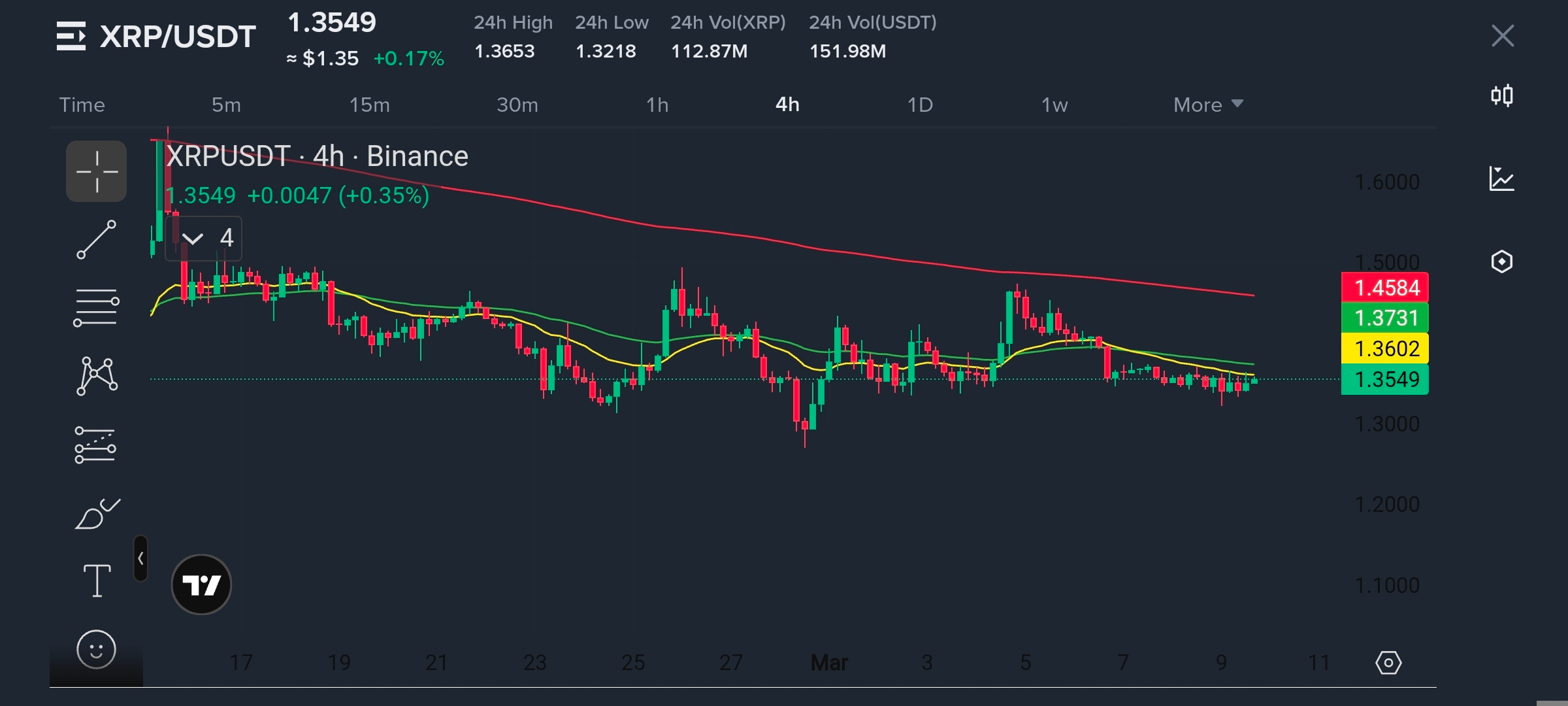1568x706 pixels.
Task: Open the Fibonacci retracement tool
Action: point(96,307)
